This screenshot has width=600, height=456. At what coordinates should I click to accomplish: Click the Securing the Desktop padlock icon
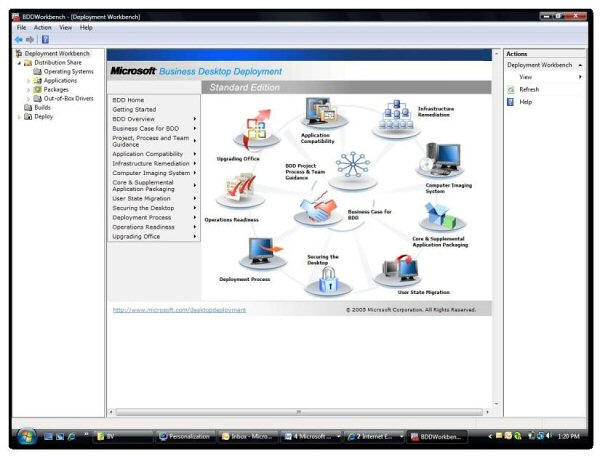coord(328,281)
